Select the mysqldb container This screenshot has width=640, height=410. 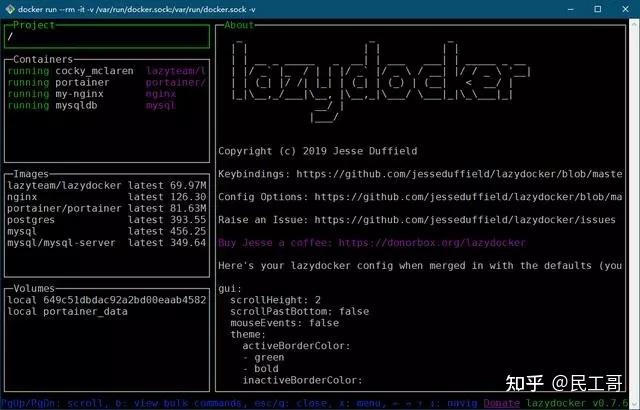(107, 105)
